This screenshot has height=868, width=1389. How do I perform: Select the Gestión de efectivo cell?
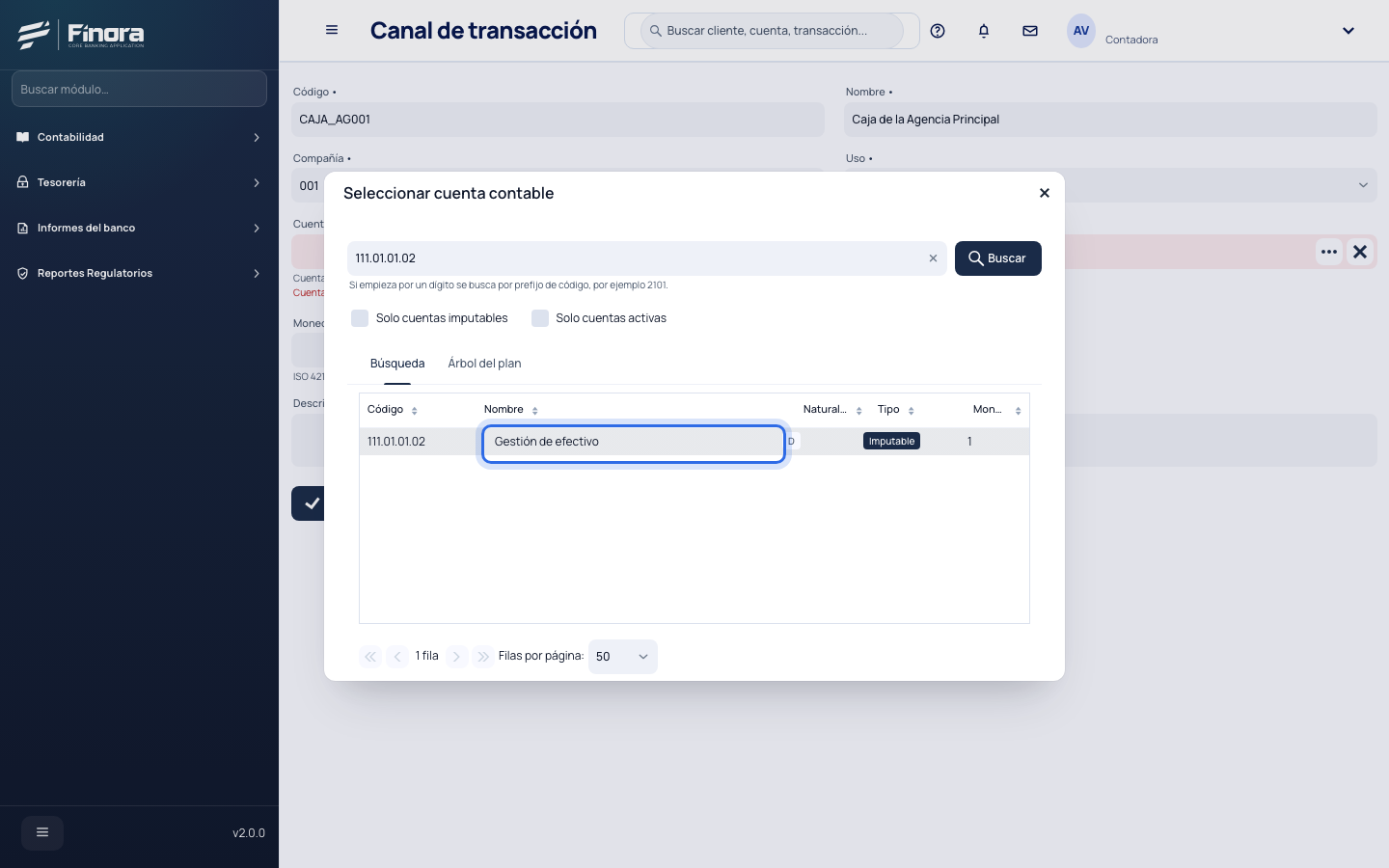point(634,443)
